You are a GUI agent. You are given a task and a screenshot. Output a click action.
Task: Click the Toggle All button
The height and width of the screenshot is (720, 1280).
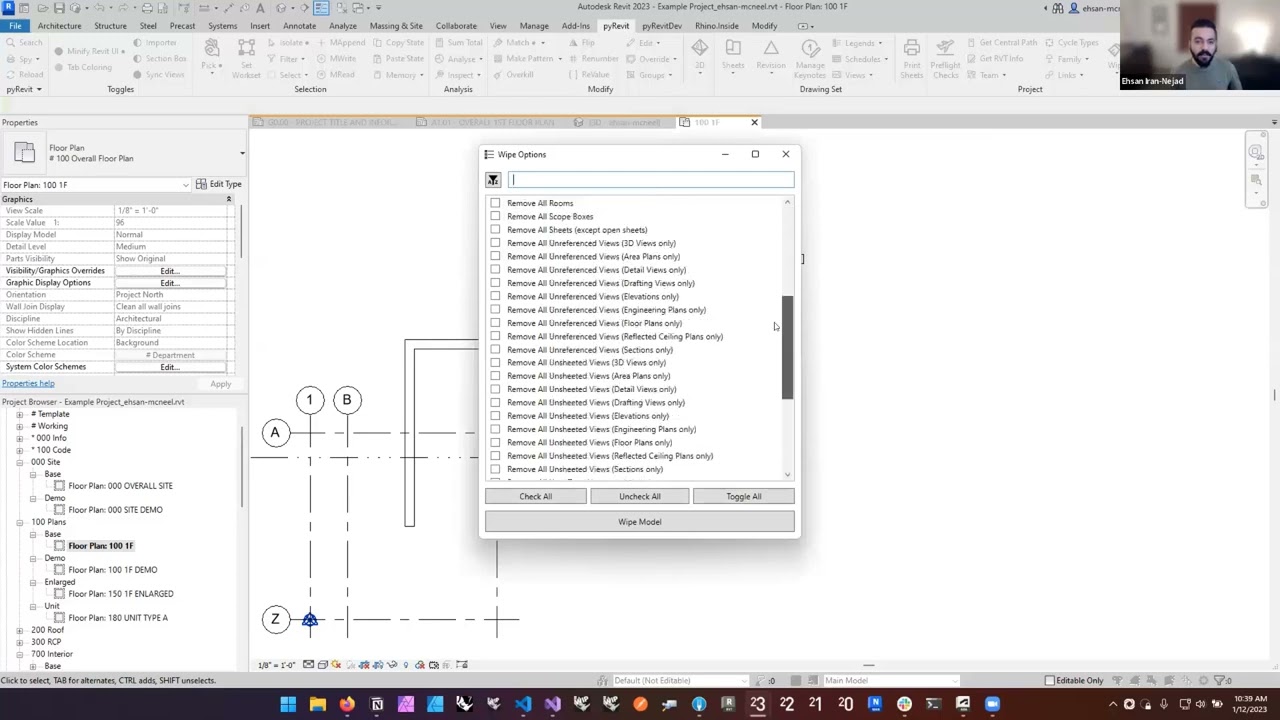[743, 496]
